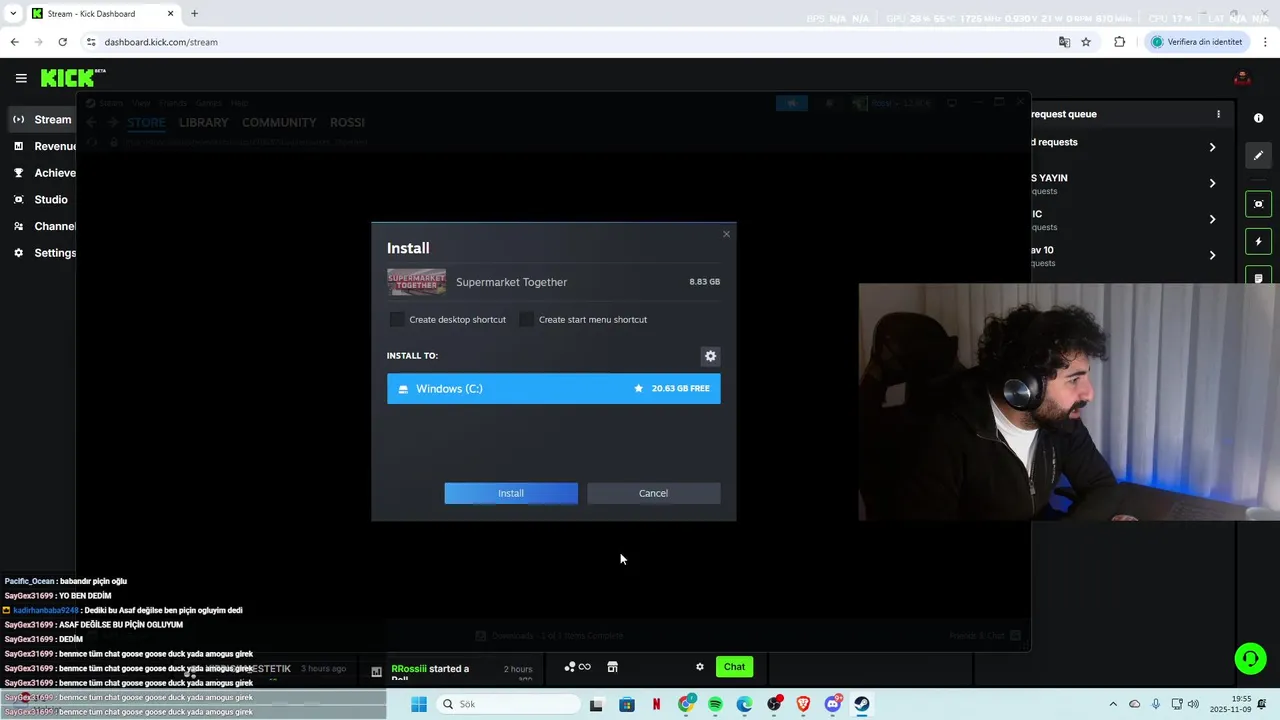Open the three-dot menu of request queue
1280x720 pixels.
(x=1218, y=114)
